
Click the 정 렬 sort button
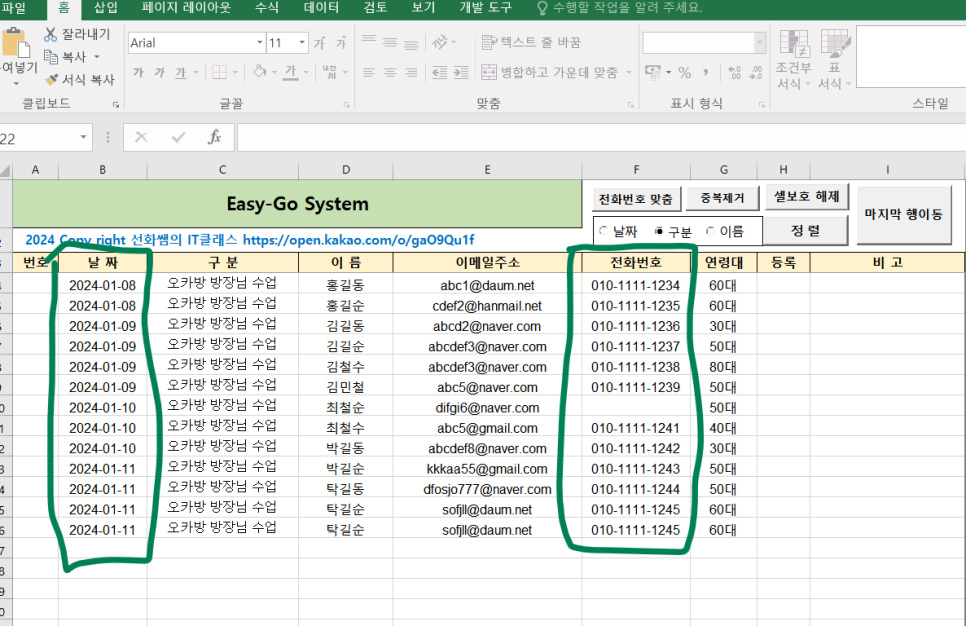point(805,230)
